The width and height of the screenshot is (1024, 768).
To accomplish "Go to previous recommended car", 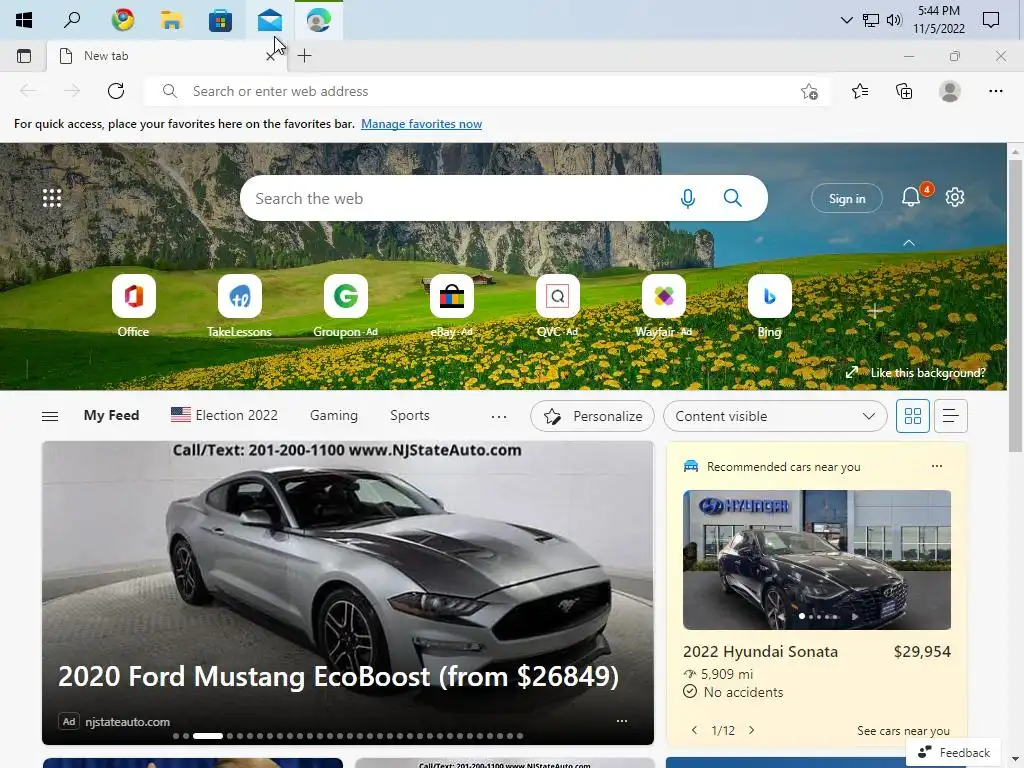I will point(694,730).
